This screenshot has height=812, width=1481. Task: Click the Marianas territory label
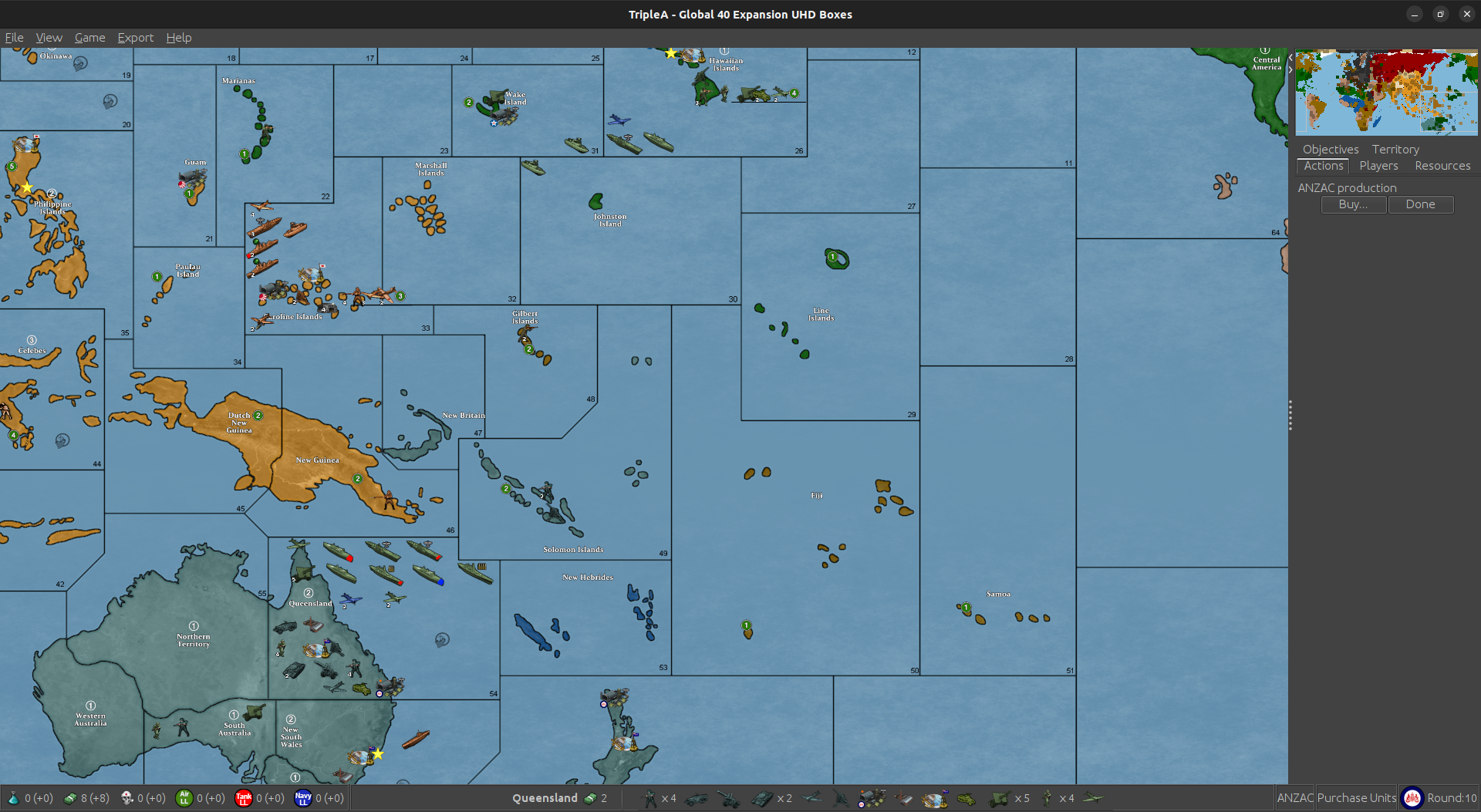click(238, 80)
